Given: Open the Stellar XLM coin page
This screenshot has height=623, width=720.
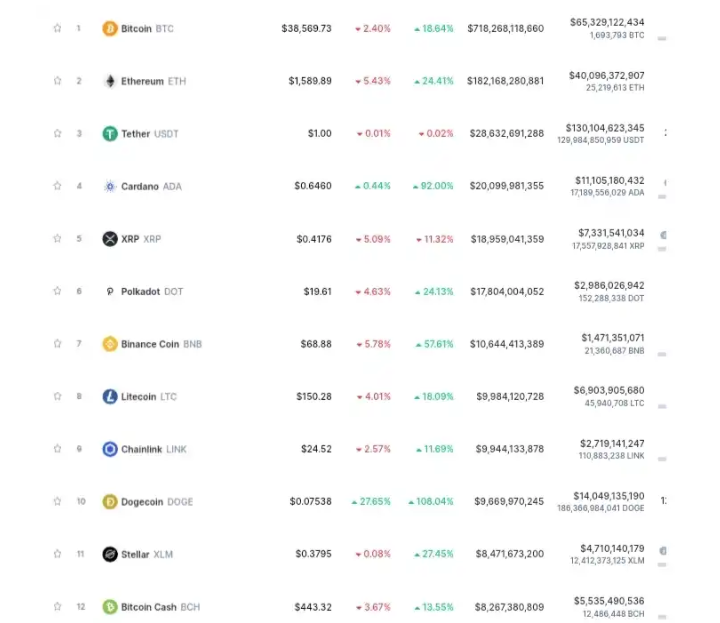Looking at the screenshot, I should (147, 555).
